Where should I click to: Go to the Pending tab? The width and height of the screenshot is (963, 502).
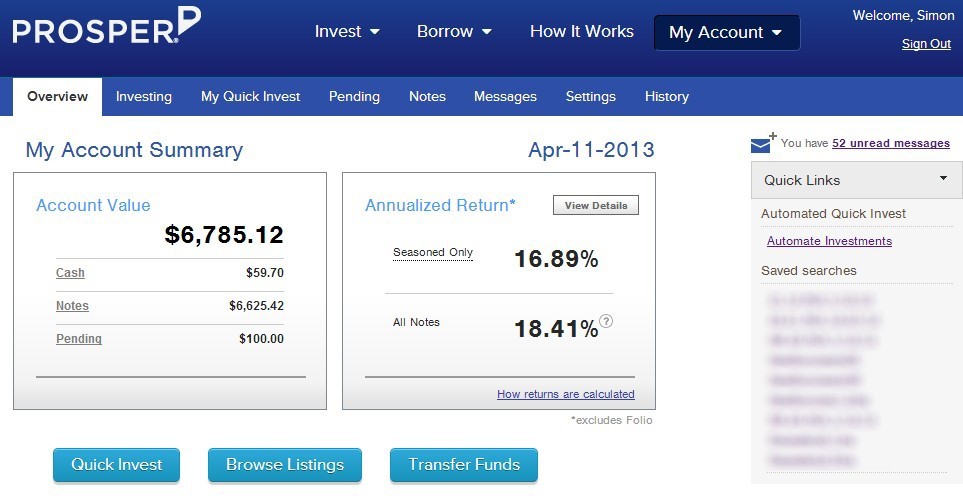click(354, 96)
